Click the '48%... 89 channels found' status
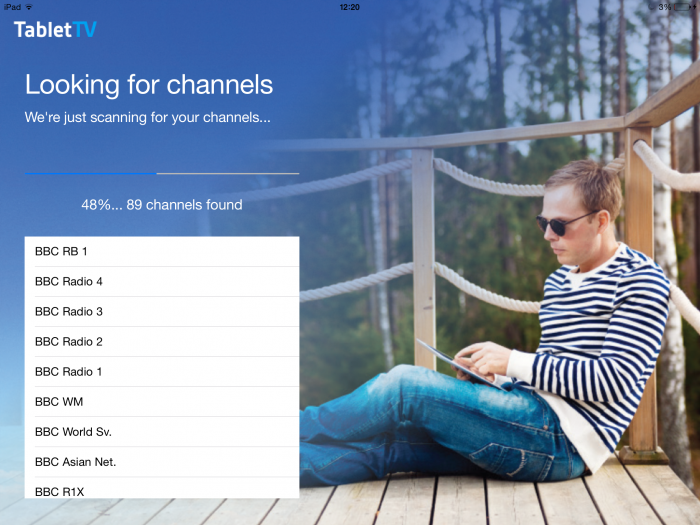This screenshot has width=700, height=525. click(x=162, y=205)
